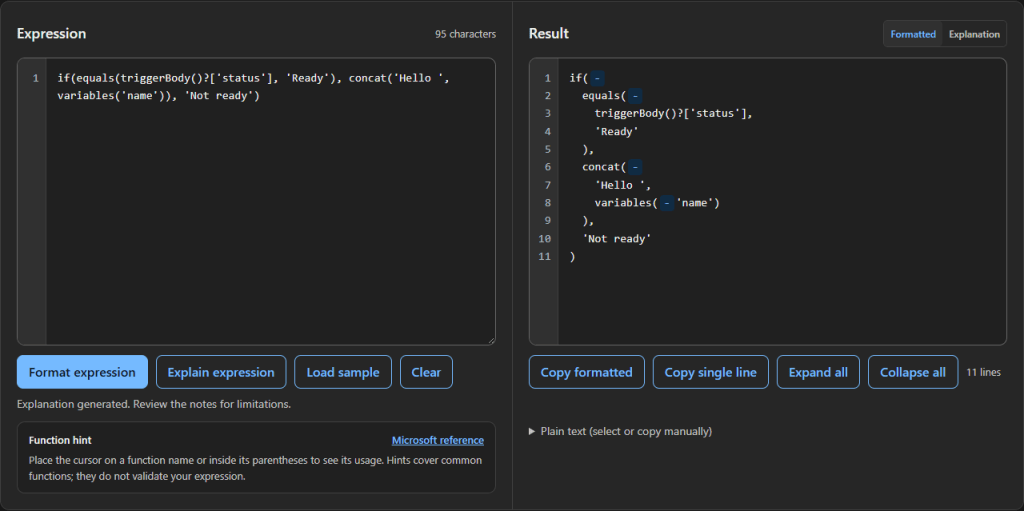Click the 'Result' panel heading

(549, 34)
